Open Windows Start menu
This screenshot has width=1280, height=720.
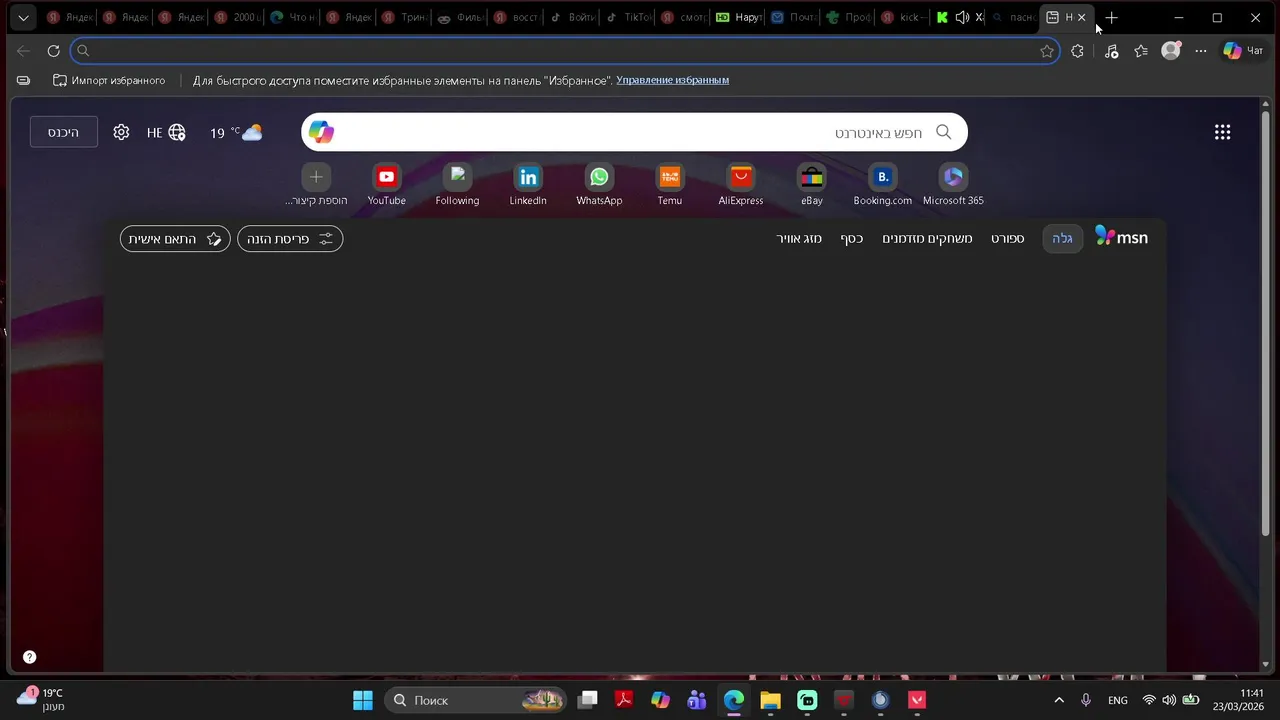(363, 700)
